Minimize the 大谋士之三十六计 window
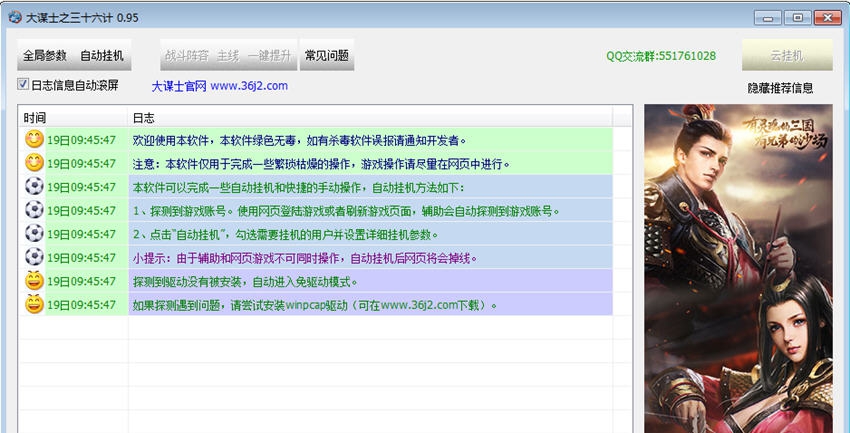850x433 pixels. point(767,18)
